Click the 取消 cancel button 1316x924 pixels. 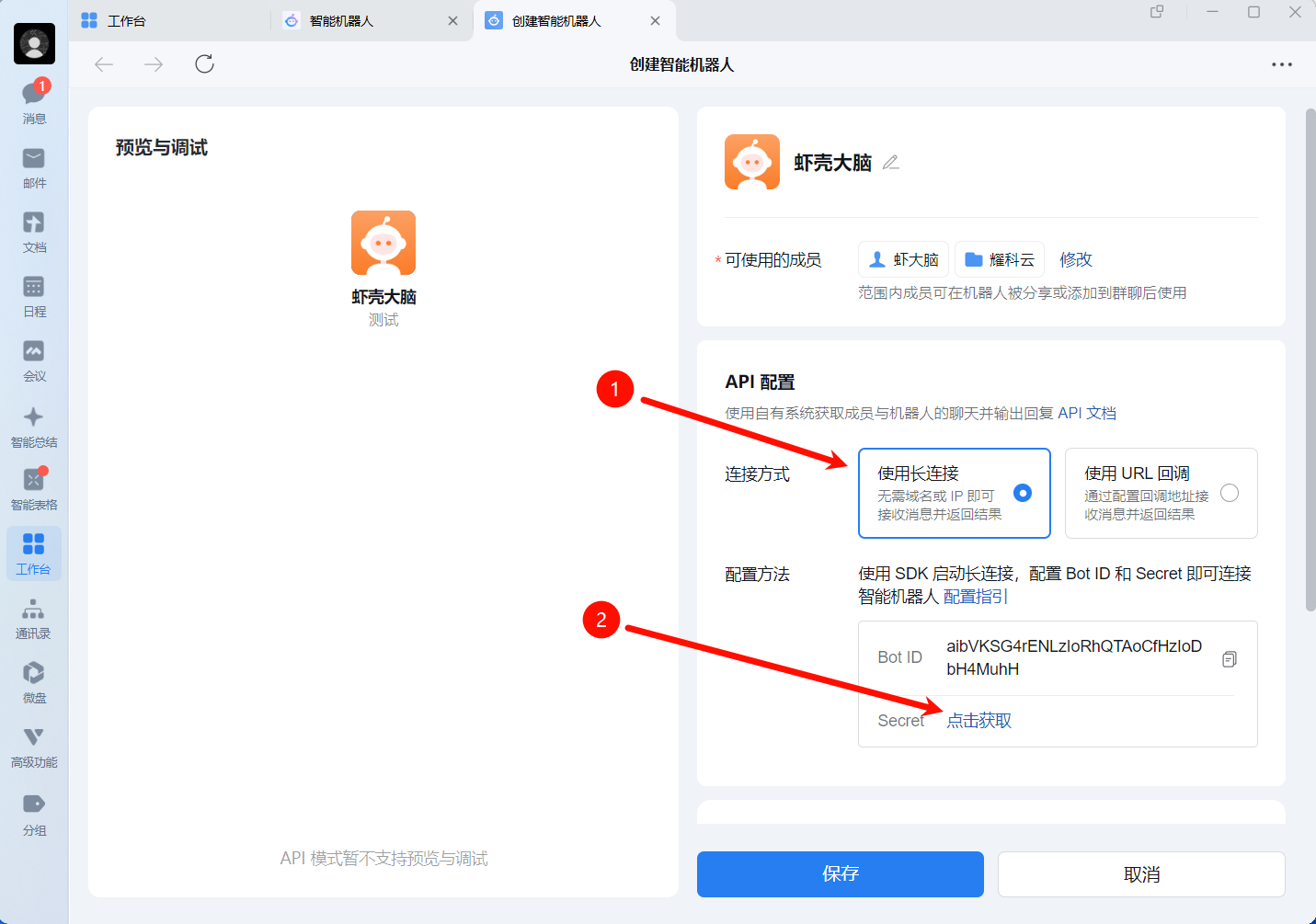coord(1141,873)
